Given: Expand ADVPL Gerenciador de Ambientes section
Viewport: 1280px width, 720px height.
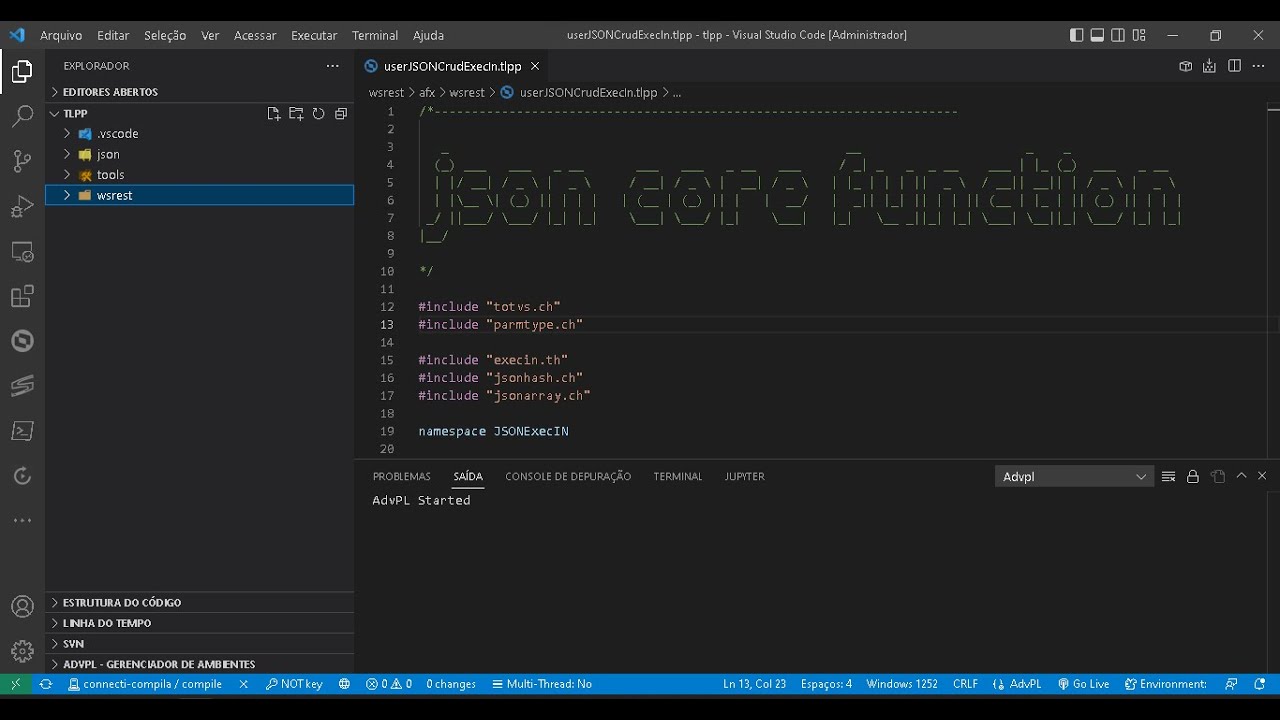Looking at the screenshot, I should click(199, 664).
